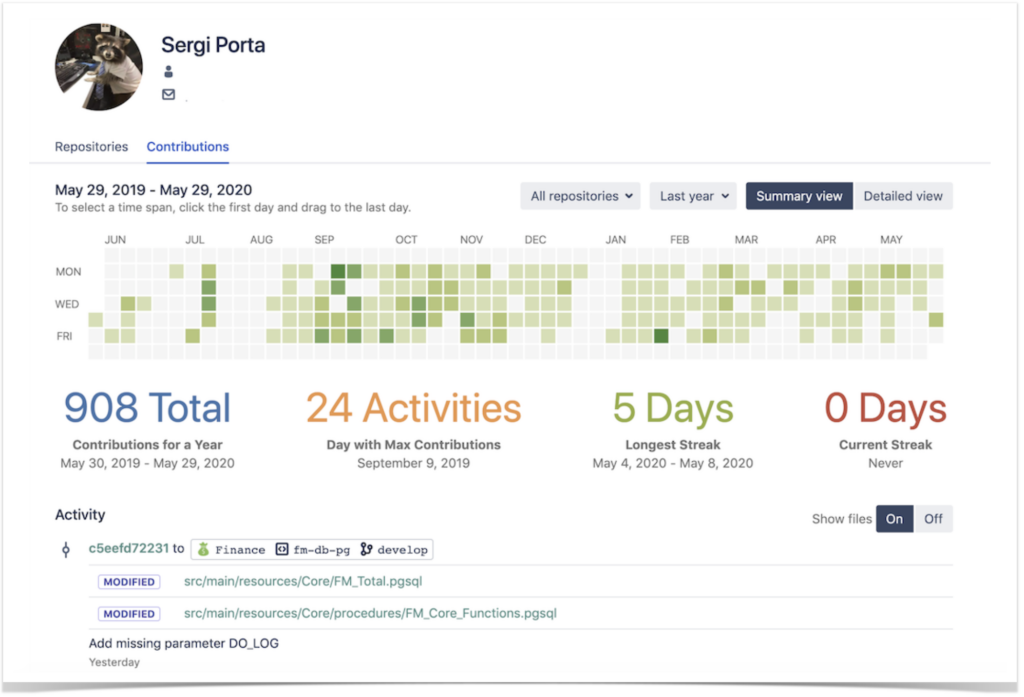Screen dimensions: 1024x697
Task: Click the user profile icon under Sergi Porta
Action: 168,70
